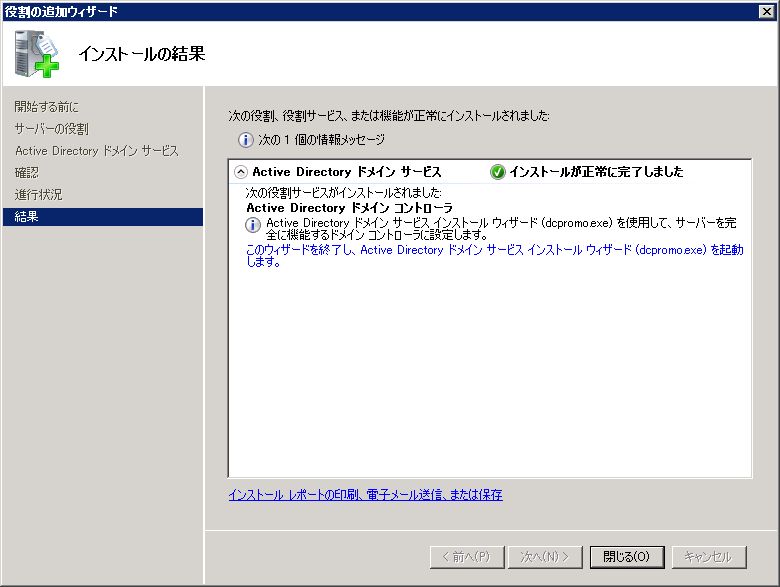Click インストールの結果 heading text
The width and height of the screenshot is (780, 587).
tap(142, 54)
